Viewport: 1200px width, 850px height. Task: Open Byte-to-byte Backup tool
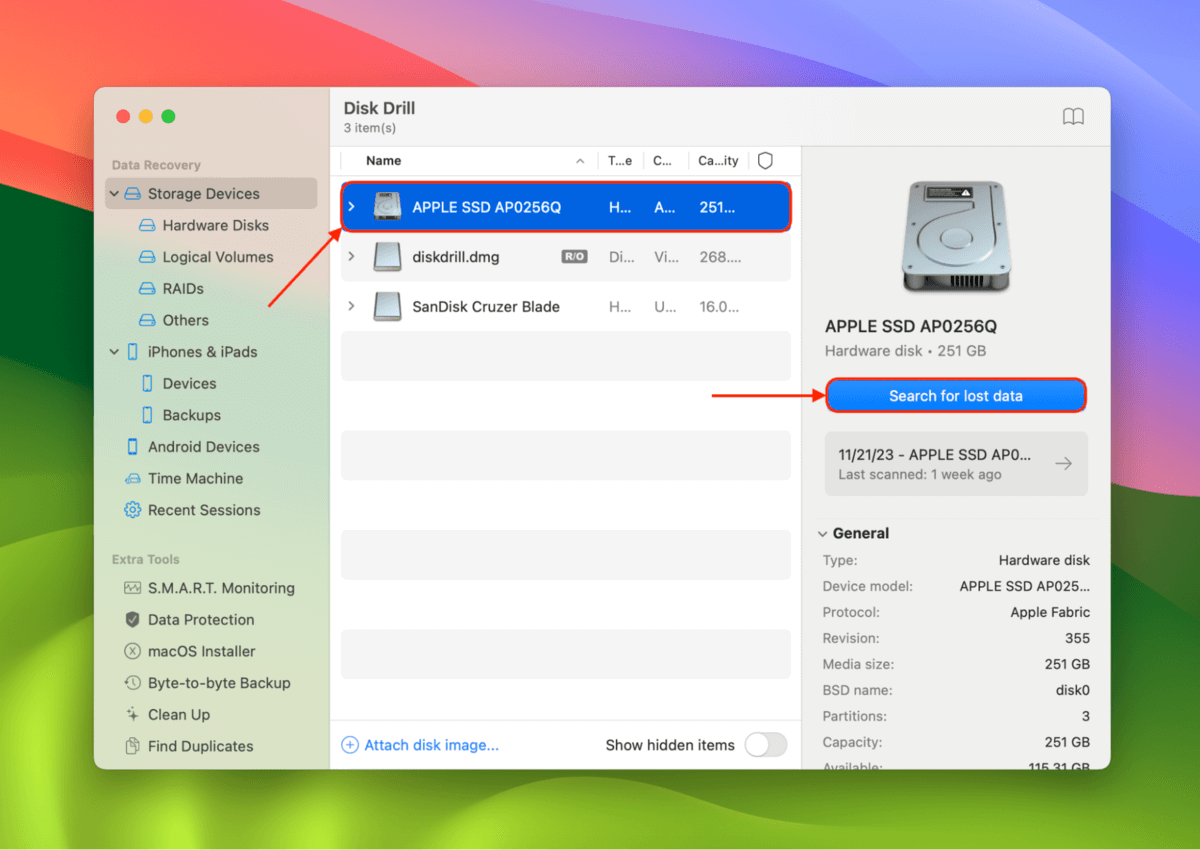pyautogui.click(x=219, y=683)
